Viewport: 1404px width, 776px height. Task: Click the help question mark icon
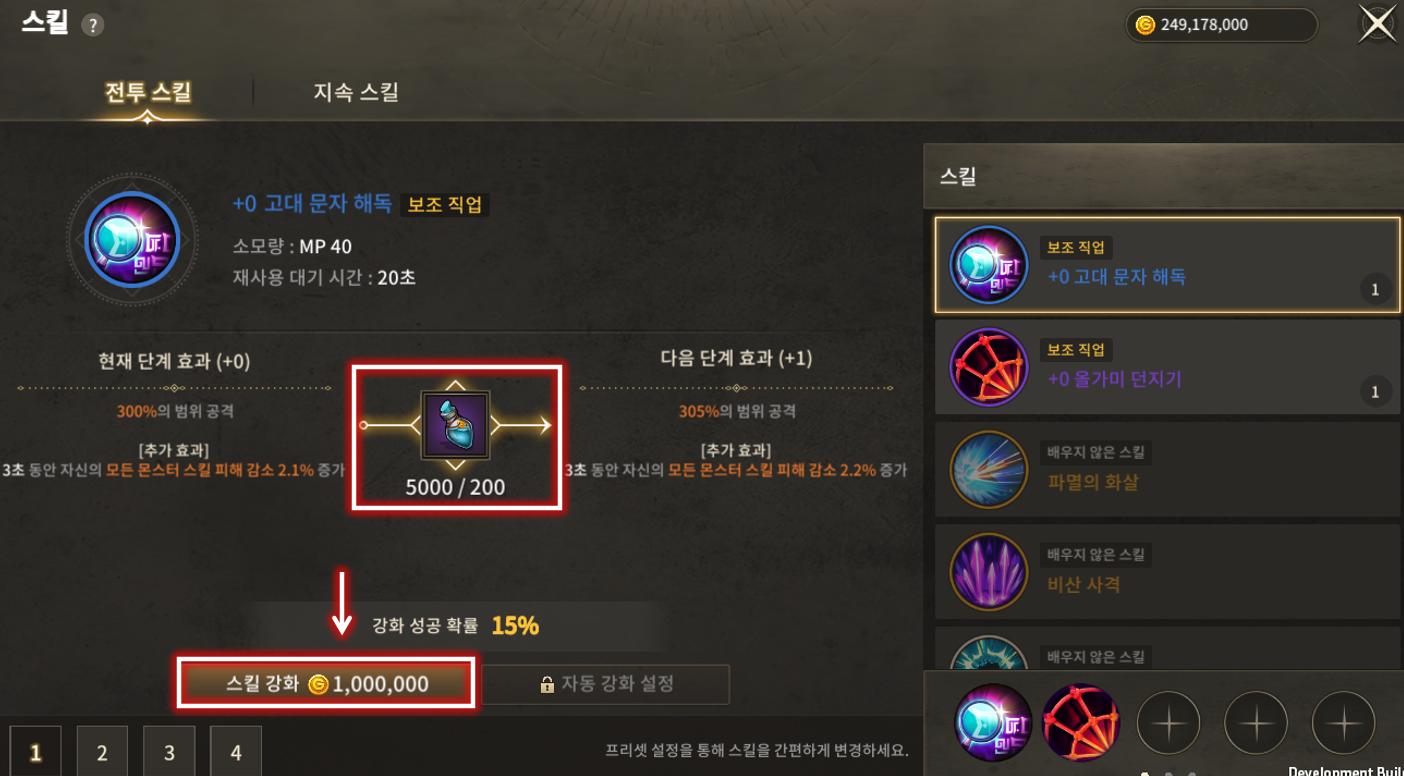tap(93, 26)
